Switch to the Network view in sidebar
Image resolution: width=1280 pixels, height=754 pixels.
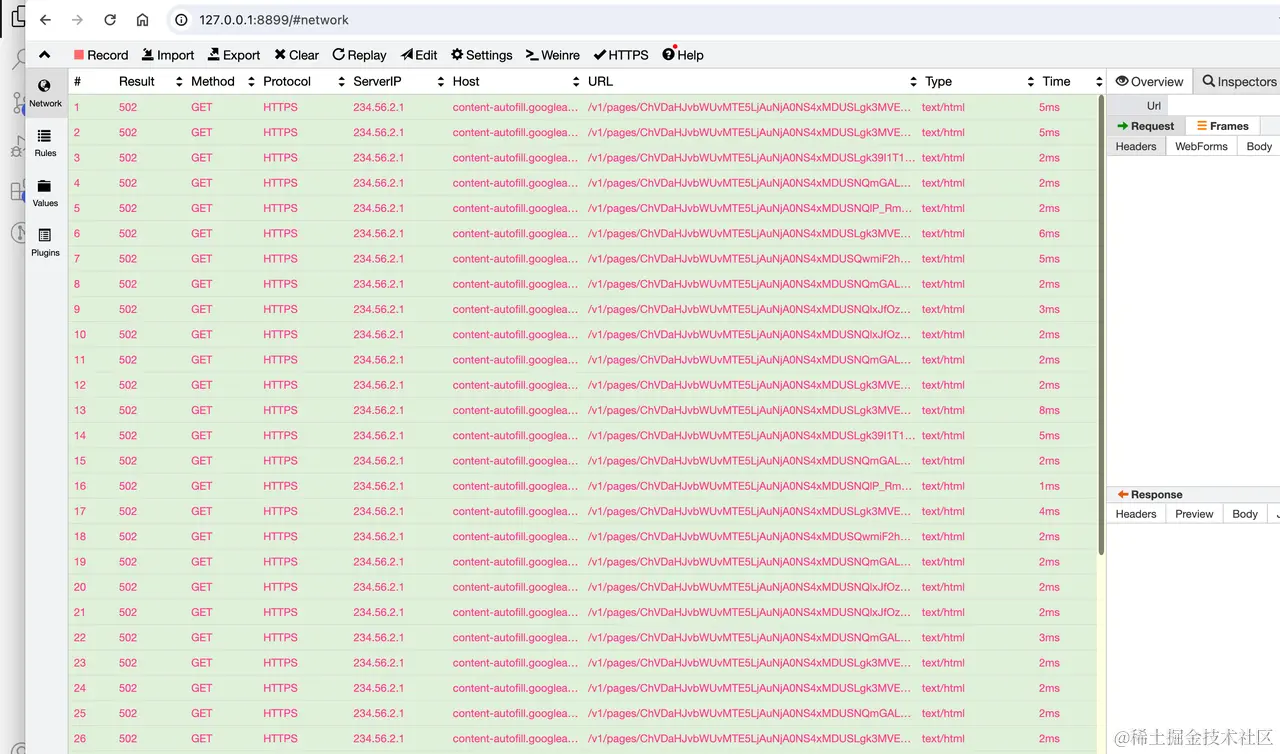pyautogui.click(x=45, y=93)
